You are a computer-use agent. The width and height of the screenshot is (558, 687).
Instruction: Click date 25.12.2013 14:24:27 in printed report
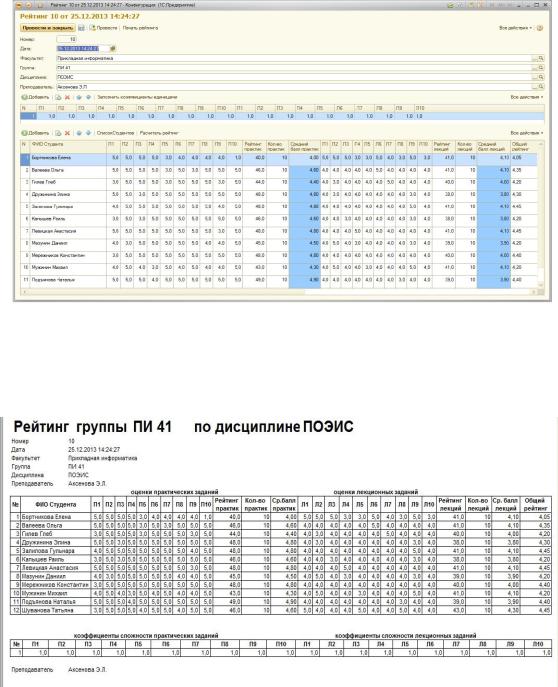point(94,450)
